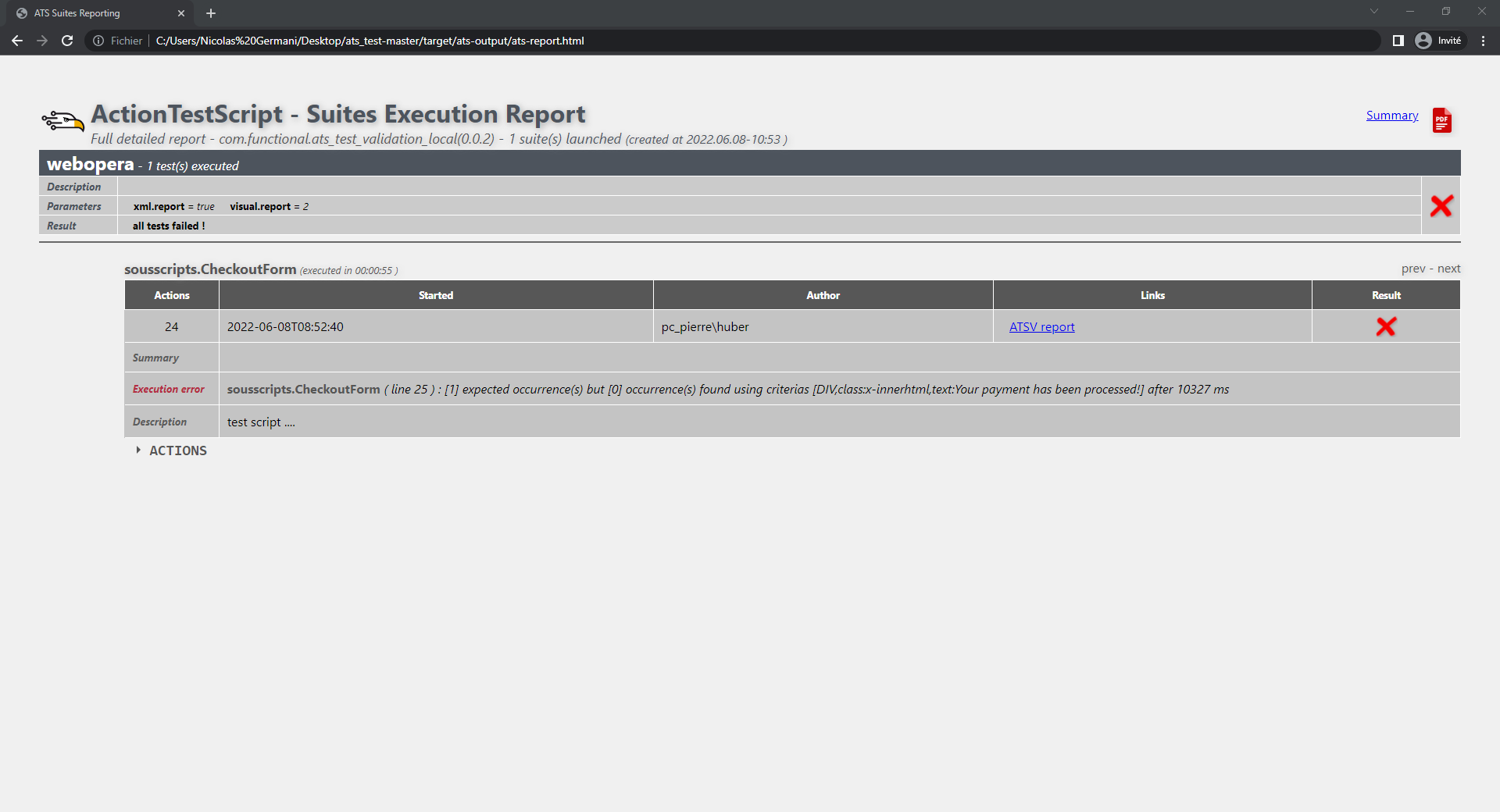Click the webopera Parameters row label

click(74, 206)
